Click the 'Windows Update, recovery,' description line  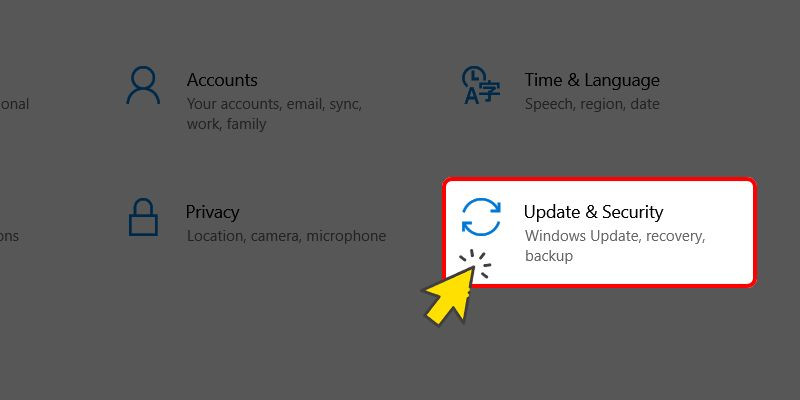615,236
